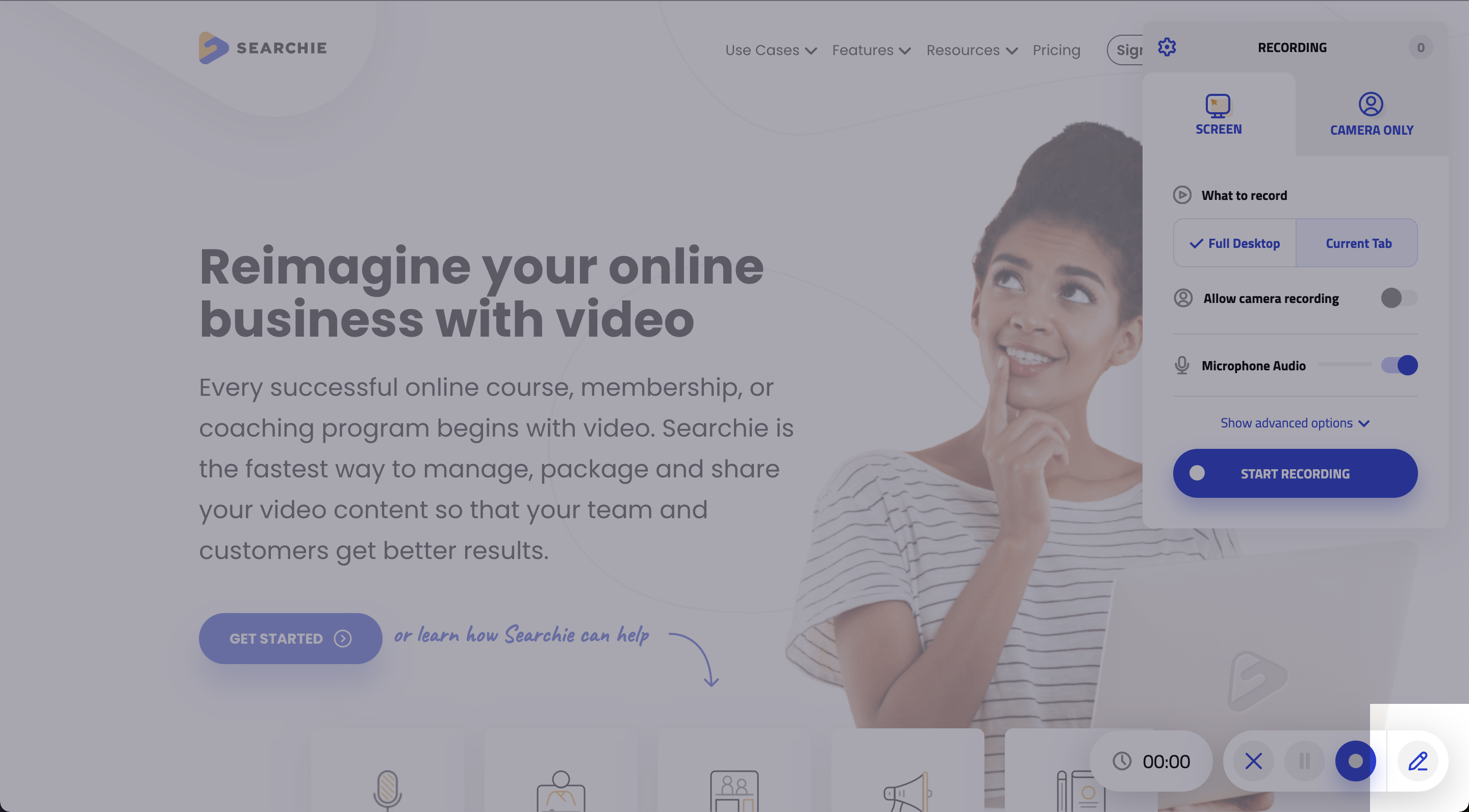Cancel recording with the X icon
This screenshot has width=1469, height=812.
[1253, 760]
